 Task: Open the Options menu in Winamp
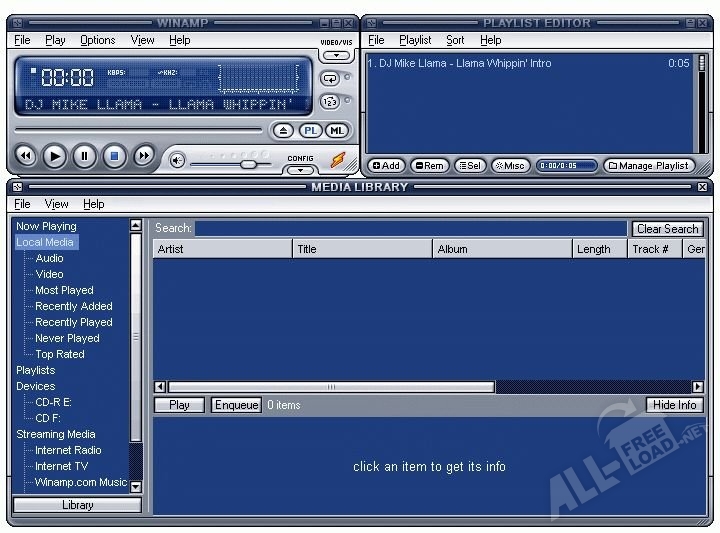coord(97,40)
